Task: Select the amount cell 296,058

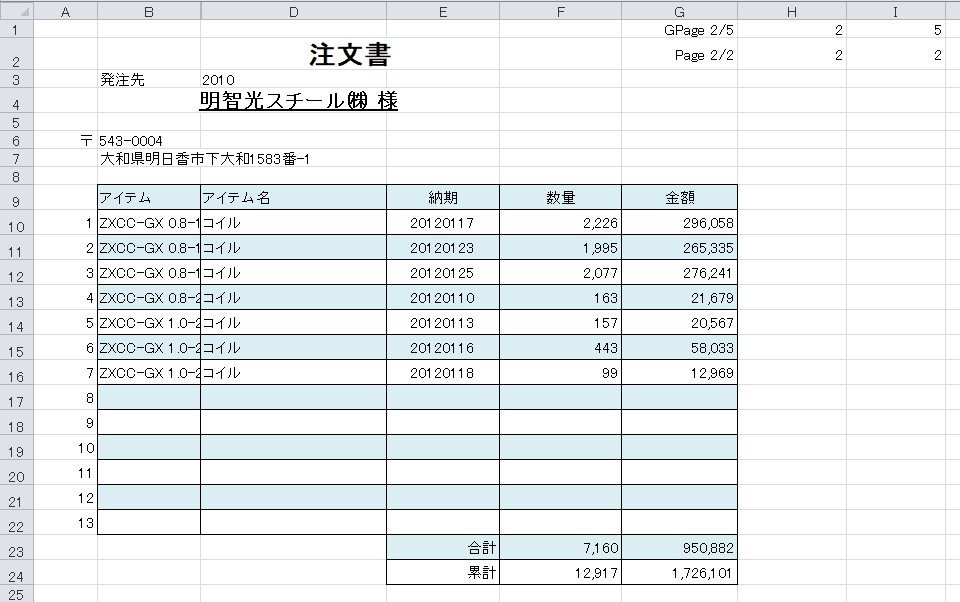Action: tap(679, 222)
